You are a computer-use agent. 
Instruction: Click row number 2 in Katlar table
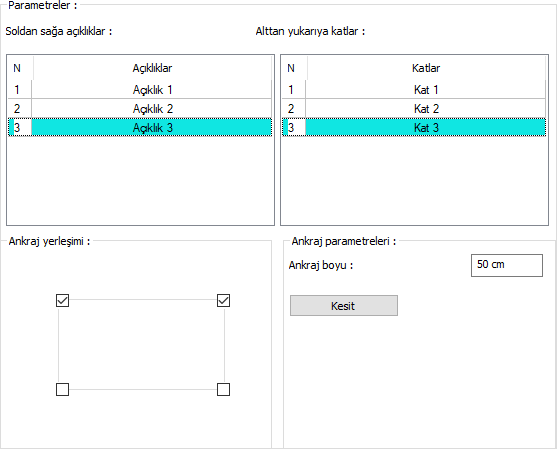point(291,108)
